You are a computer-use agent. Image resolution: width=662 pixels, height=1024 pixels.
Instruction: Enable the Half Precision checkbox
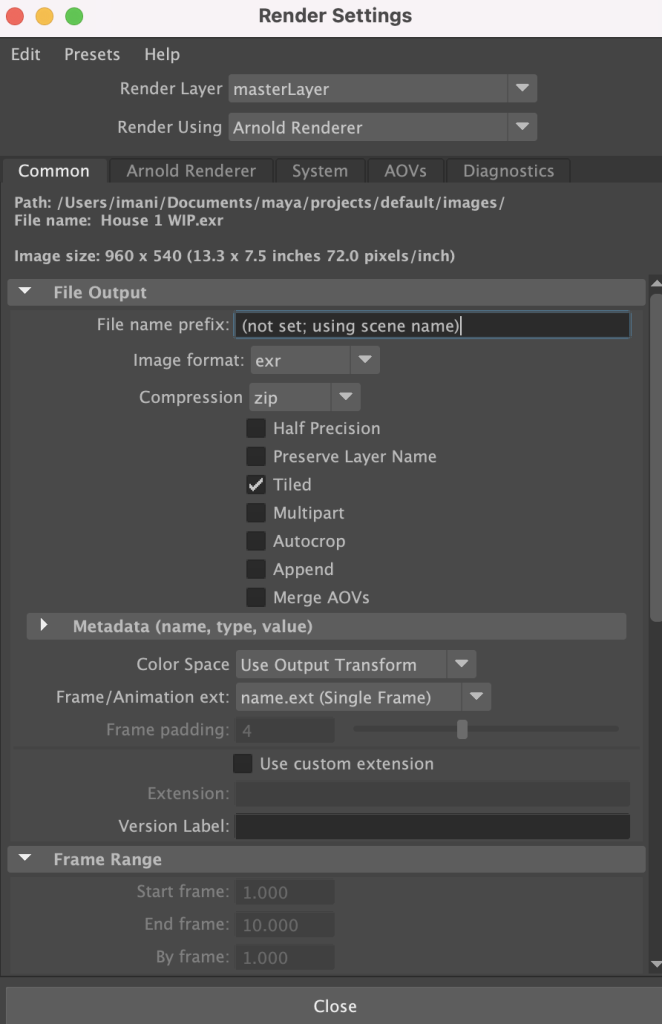(x=256, y=428)
